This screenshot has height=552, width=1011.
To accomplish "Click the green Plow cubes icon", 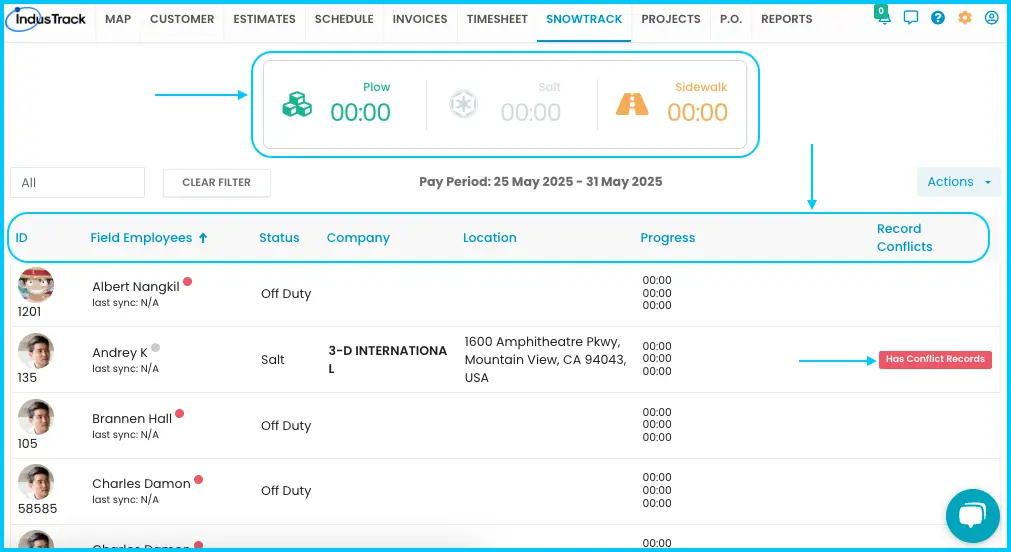I will tap(297, 104).
